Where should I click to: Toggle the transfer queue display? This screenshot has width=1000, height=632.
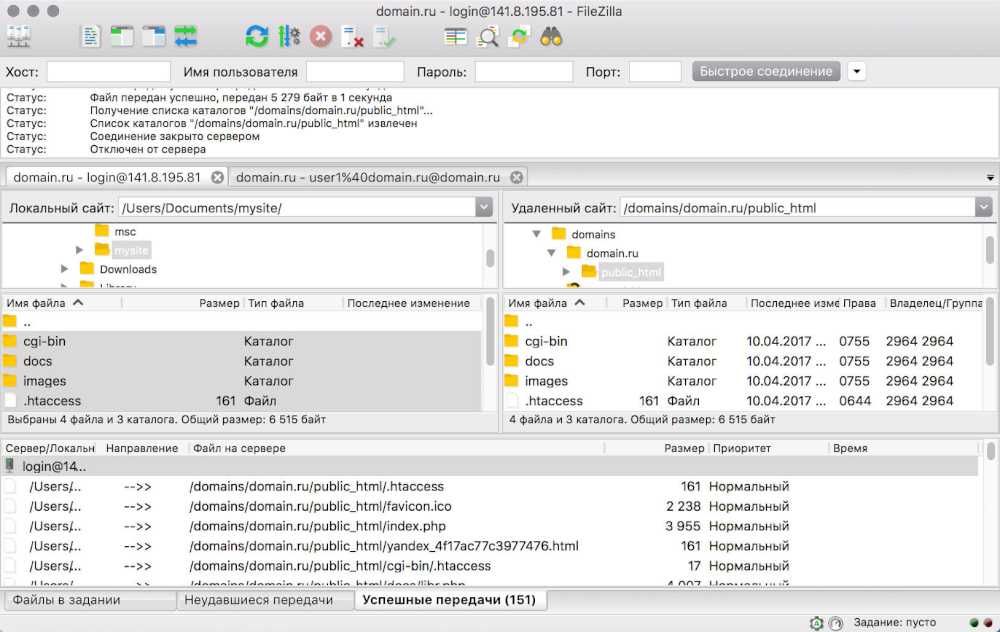click(185, 37)
